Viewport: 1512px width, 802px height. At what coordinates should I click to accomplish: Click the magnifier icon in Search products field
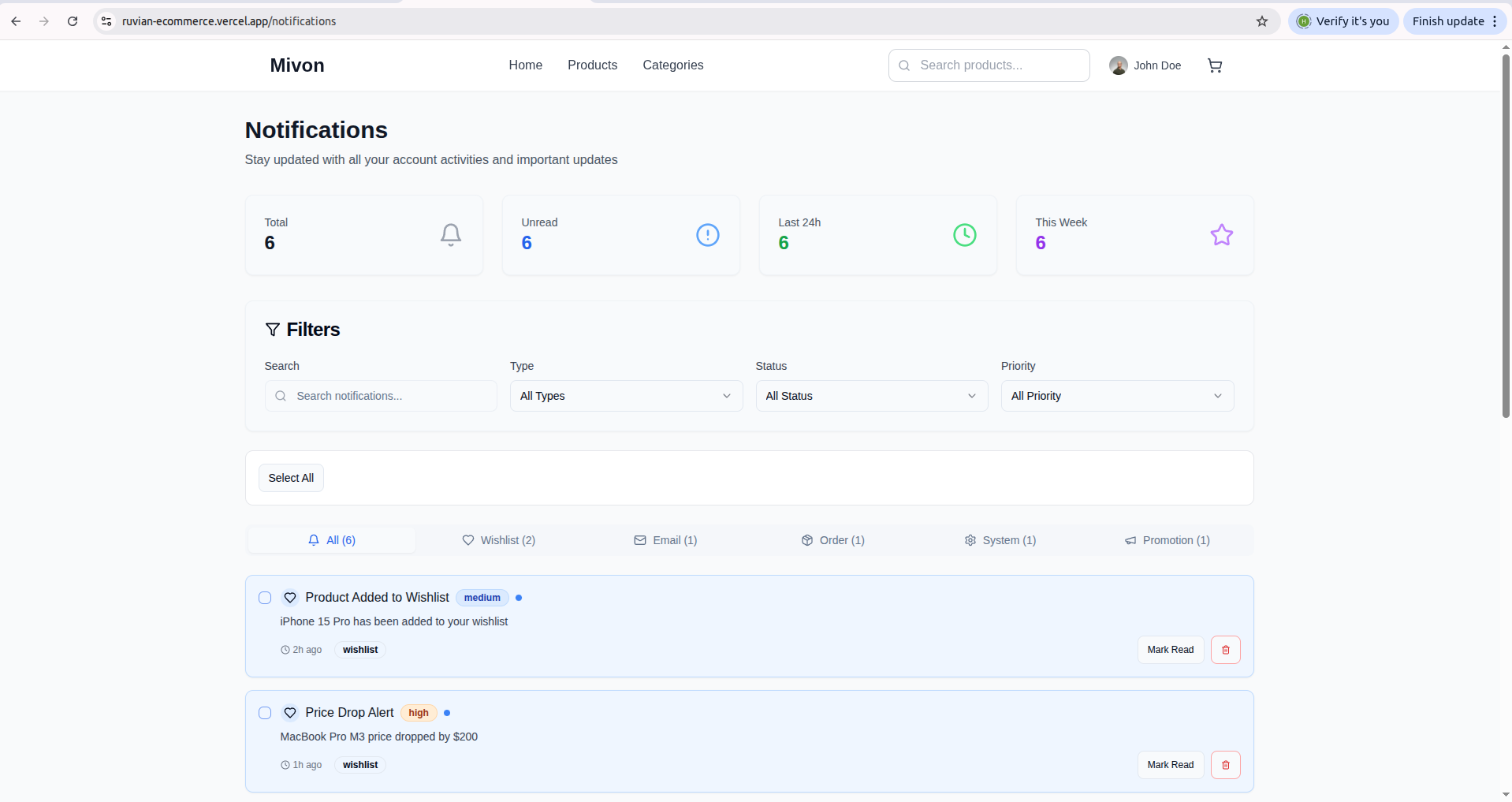904,65
